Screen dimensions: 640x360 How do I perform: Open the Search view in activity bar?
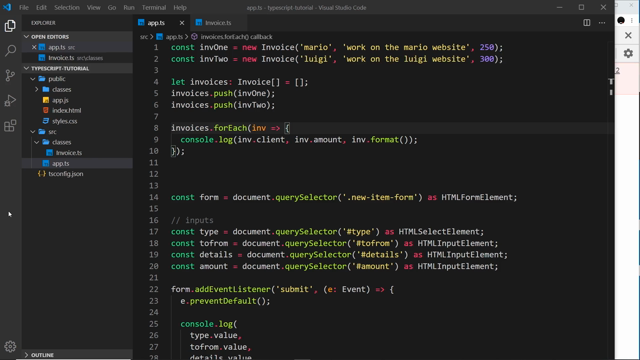(x=10, y=51)
